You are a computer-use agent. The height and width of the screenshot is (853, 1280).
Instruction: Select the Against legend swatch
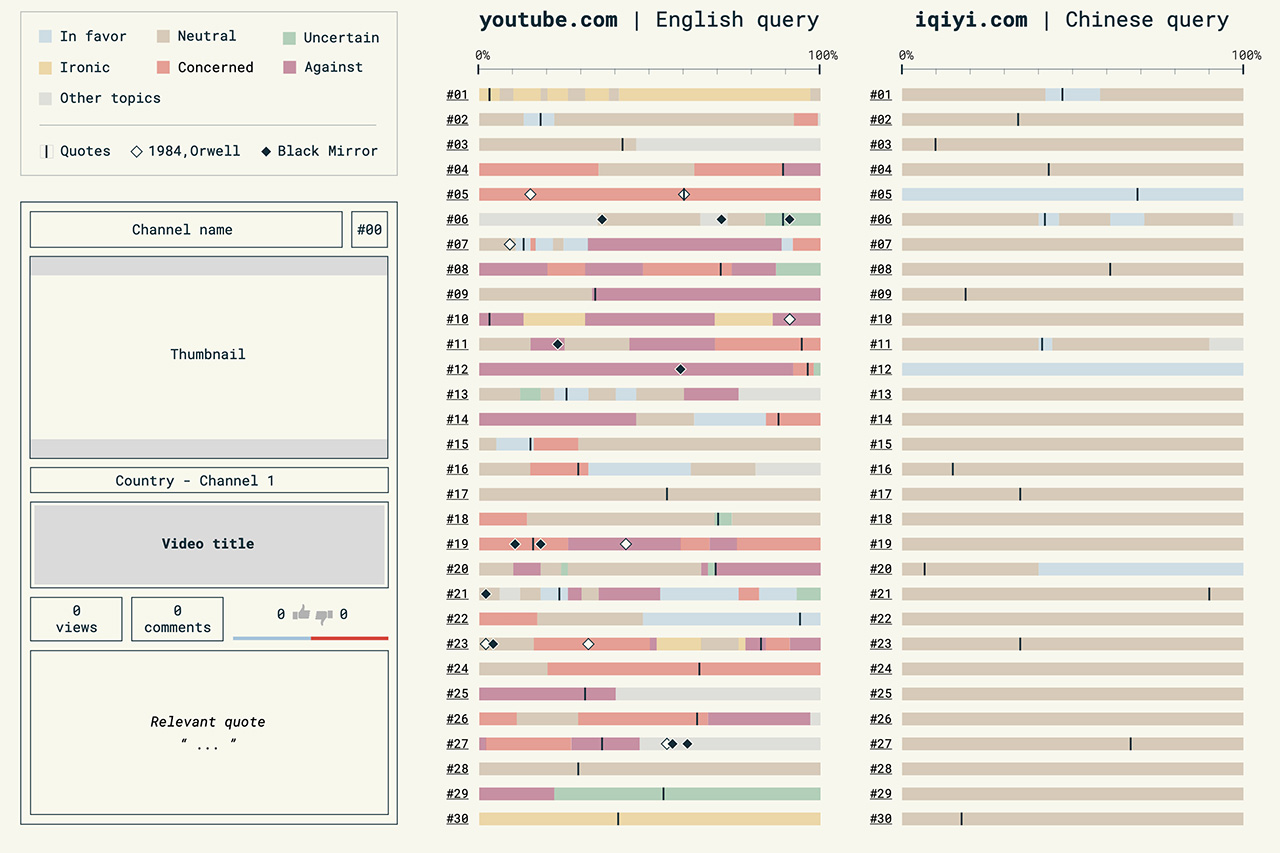coord(289,67)
